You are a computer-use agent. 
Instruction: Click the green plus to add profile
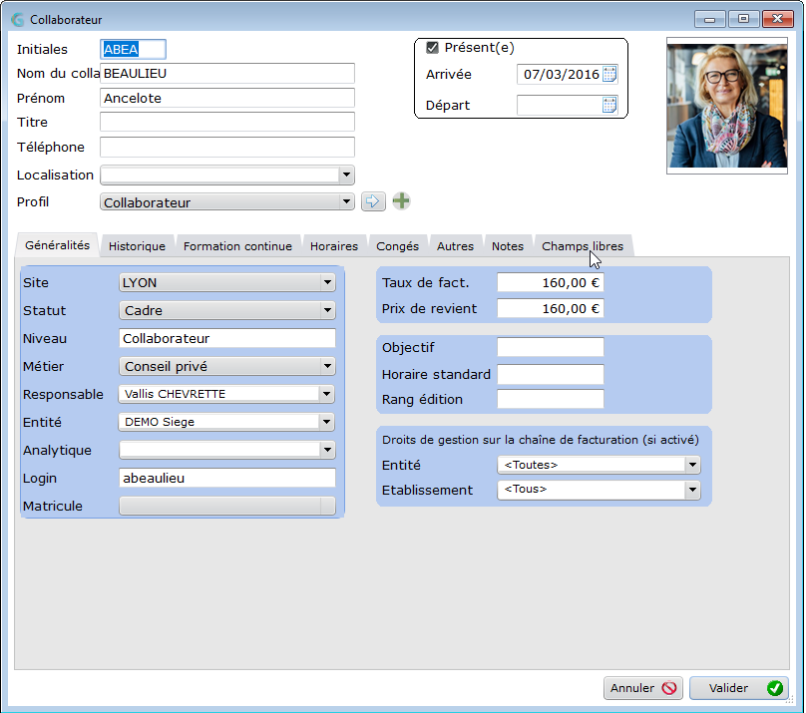401,201
